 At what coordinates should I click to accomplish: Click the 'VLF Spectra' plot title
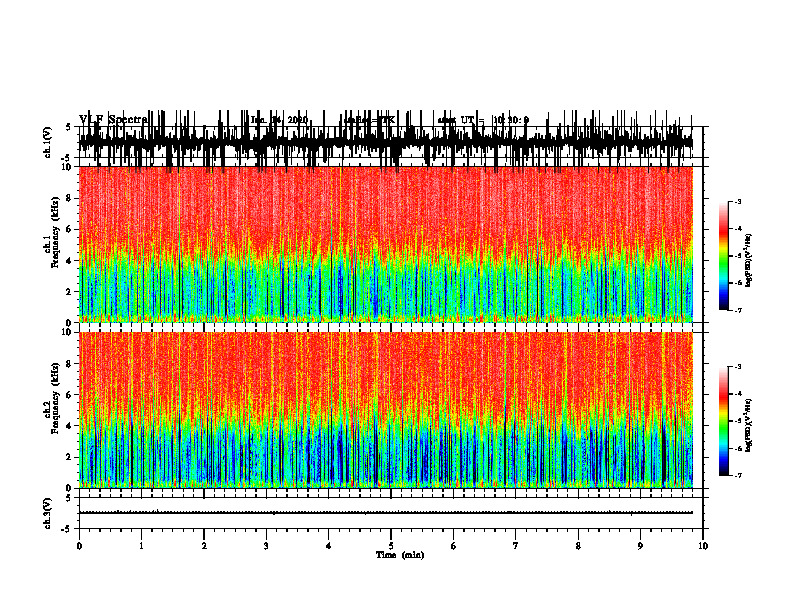[113, 120]
